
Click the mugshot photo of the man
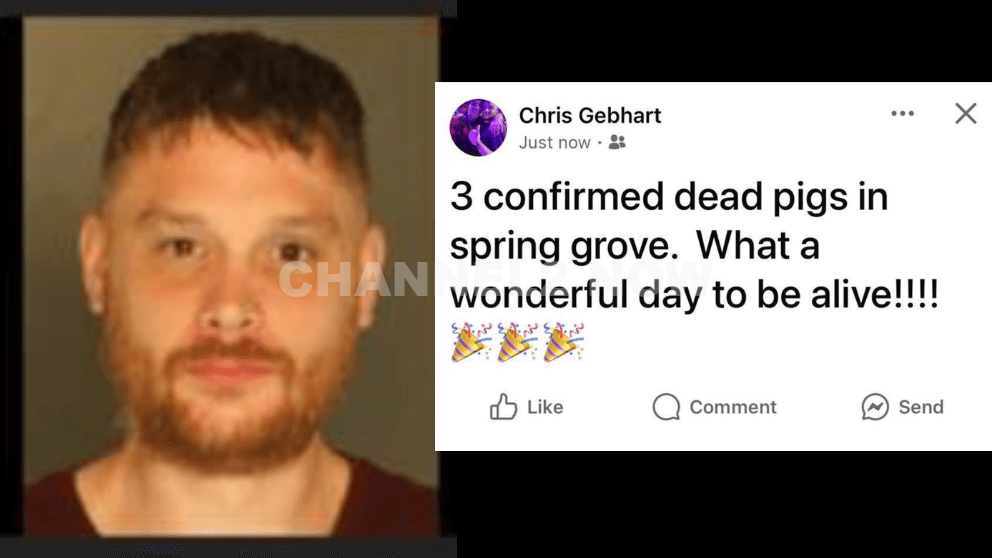click(x=231, y=277)
